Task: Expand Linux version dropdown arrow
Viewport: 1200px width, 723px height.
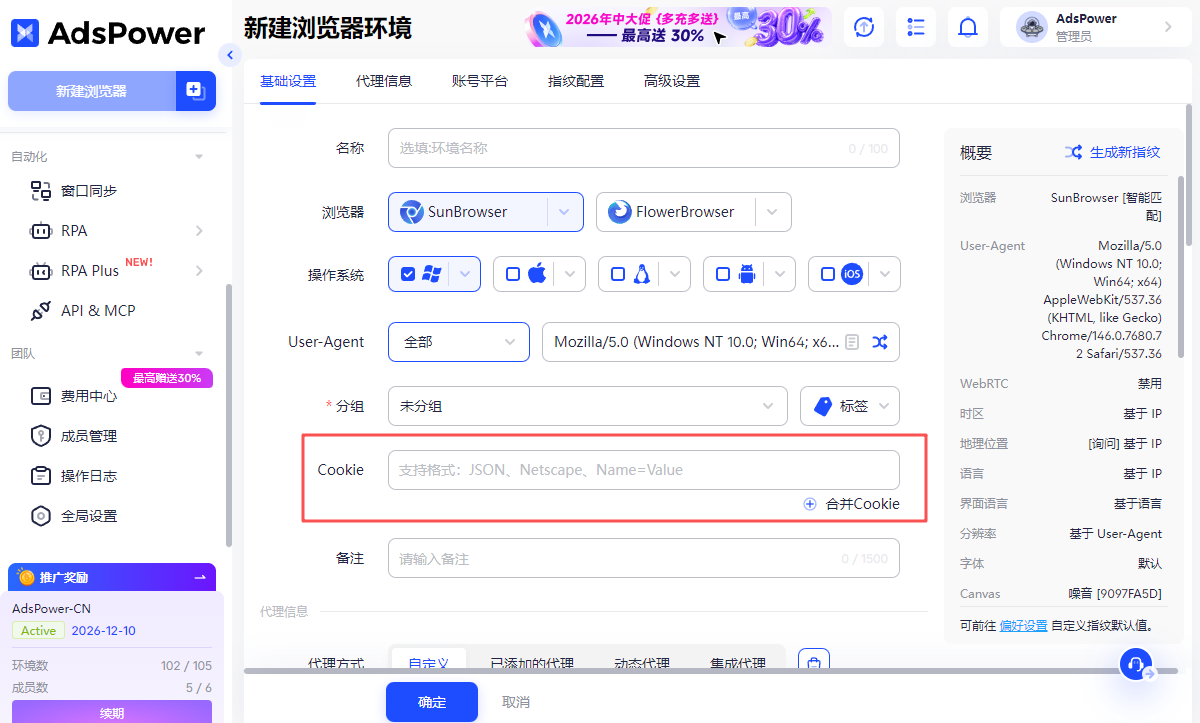Action: click(x=675, y=274)
